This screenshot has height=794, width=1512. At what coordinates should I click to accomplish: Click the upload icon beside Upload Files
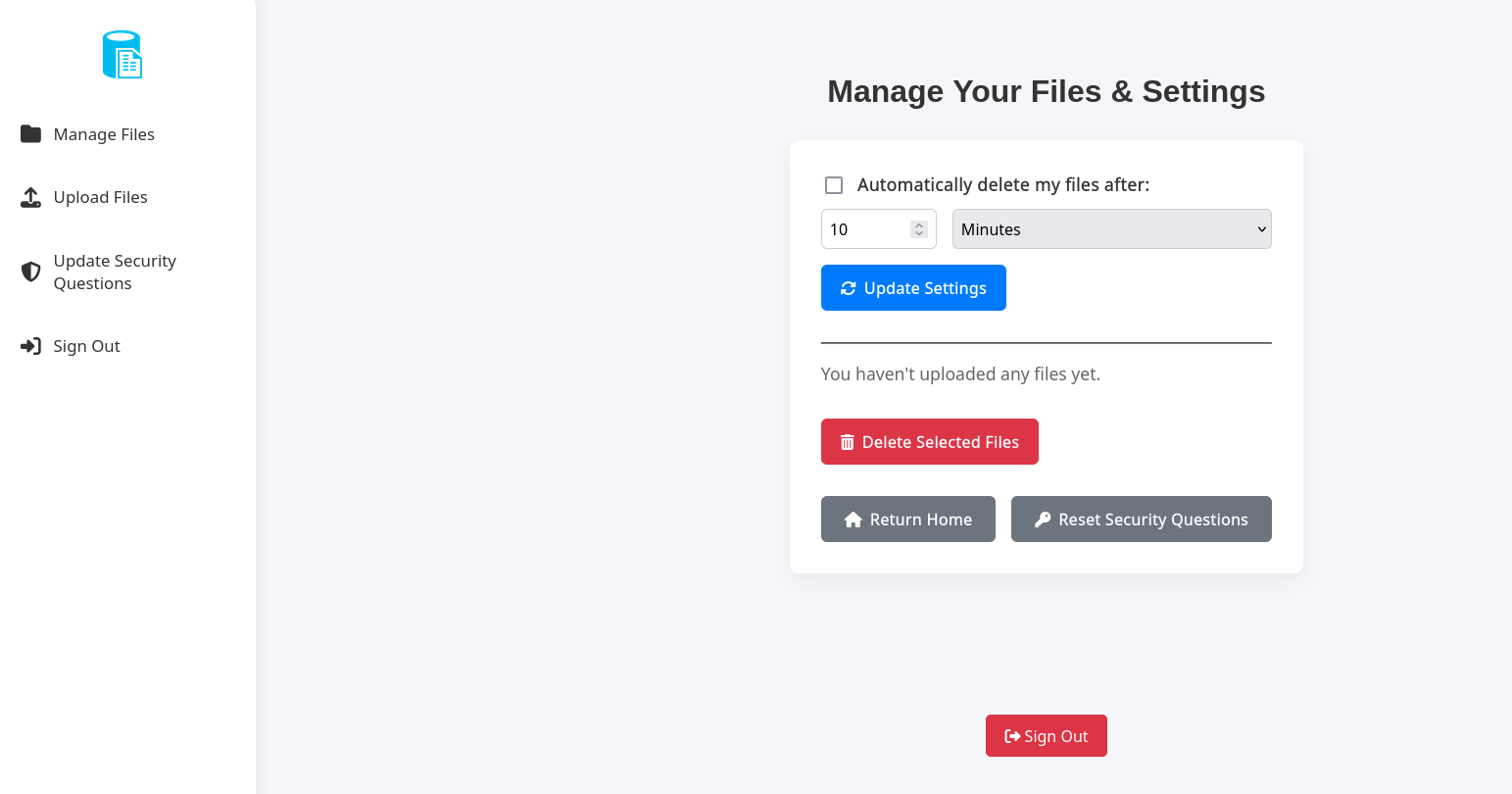31,197
